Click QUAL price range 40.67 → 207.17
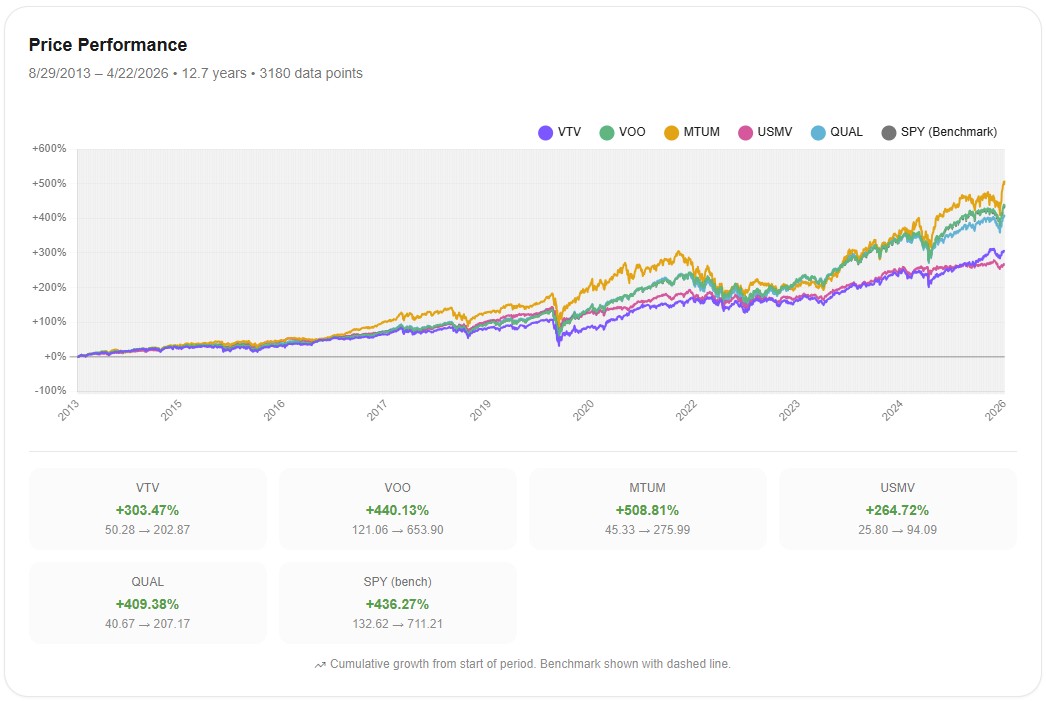Screen dimensions: 1046x701 point(147,624)
